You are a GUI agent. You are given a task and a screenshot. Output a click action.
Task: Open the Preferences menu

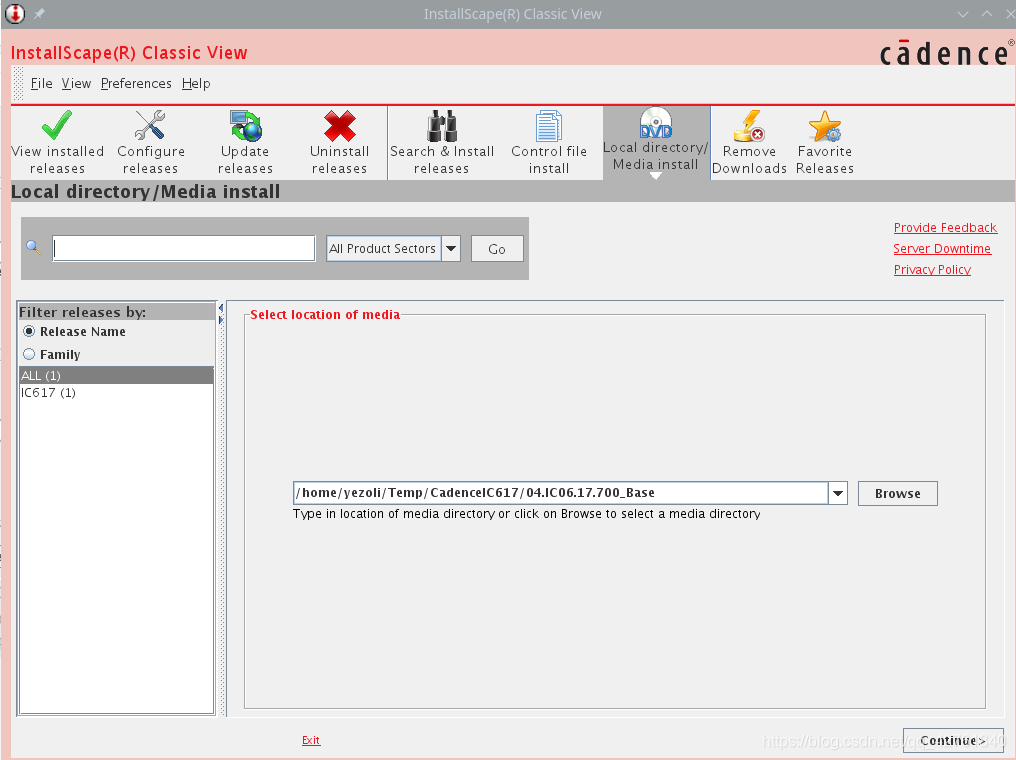[136, 84]
